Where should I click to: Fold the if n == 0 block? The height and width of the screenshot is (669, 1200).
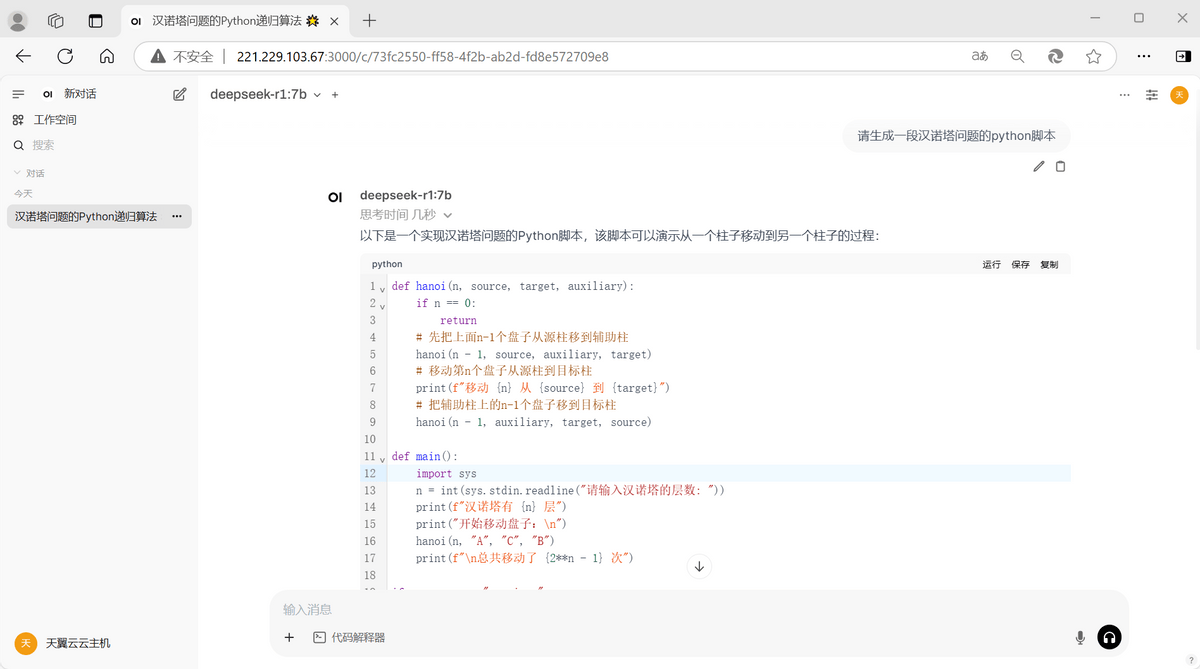point(383,306)
